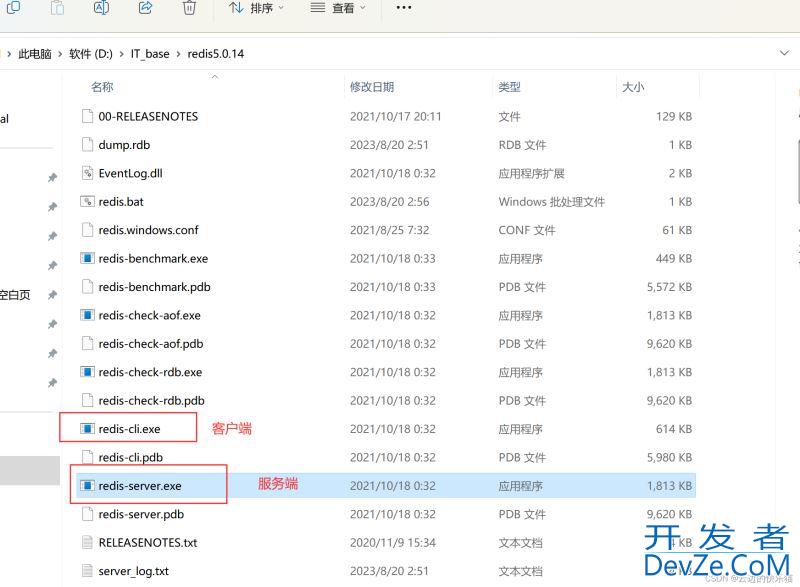Select the RELEASENOTES.txt text file

[x=147, y=543]
